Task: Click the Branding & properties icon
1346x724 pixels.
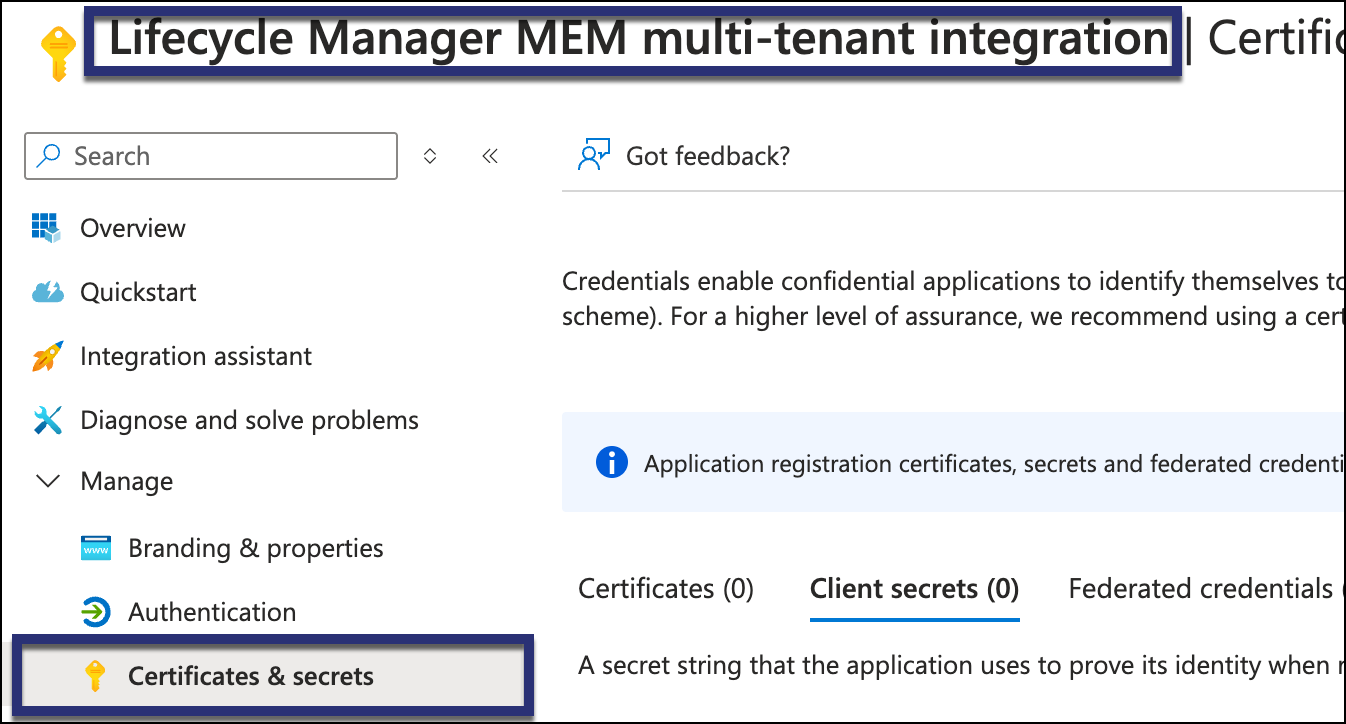Action: 95,548
